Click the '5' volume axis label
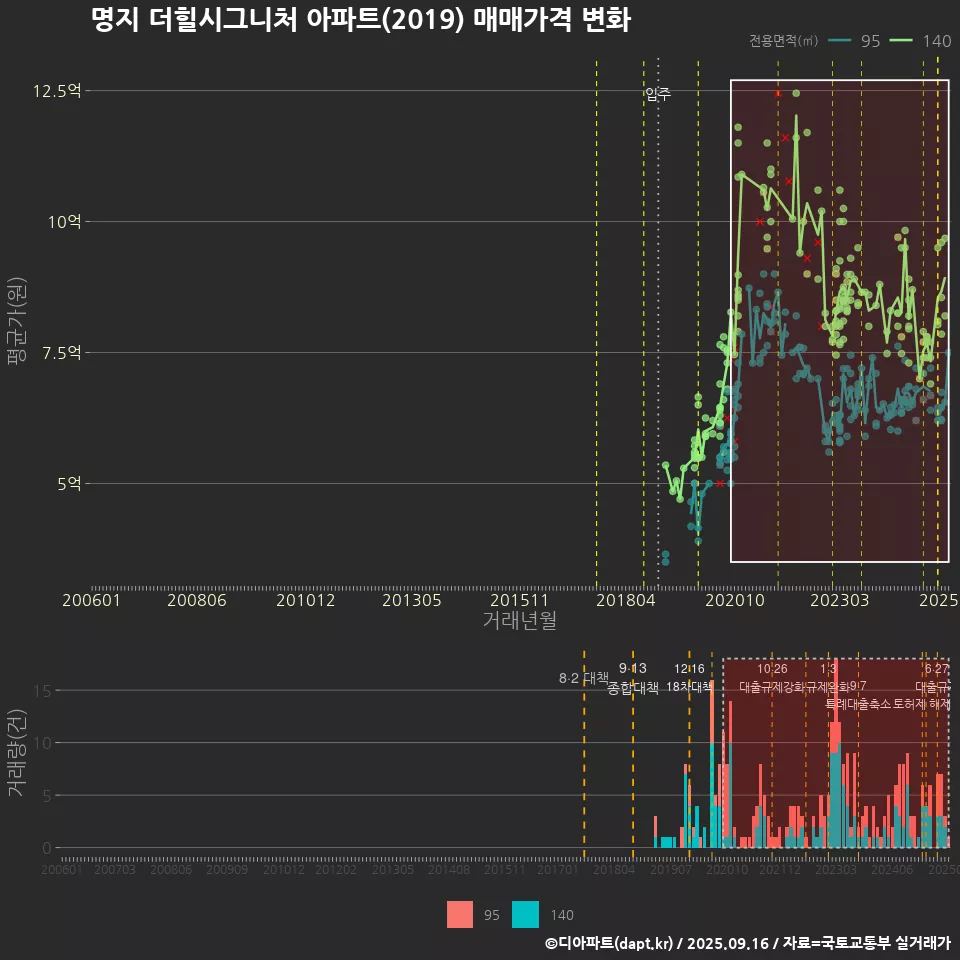Viewport: 960px width, 960px height. click(x=47, y=796)
